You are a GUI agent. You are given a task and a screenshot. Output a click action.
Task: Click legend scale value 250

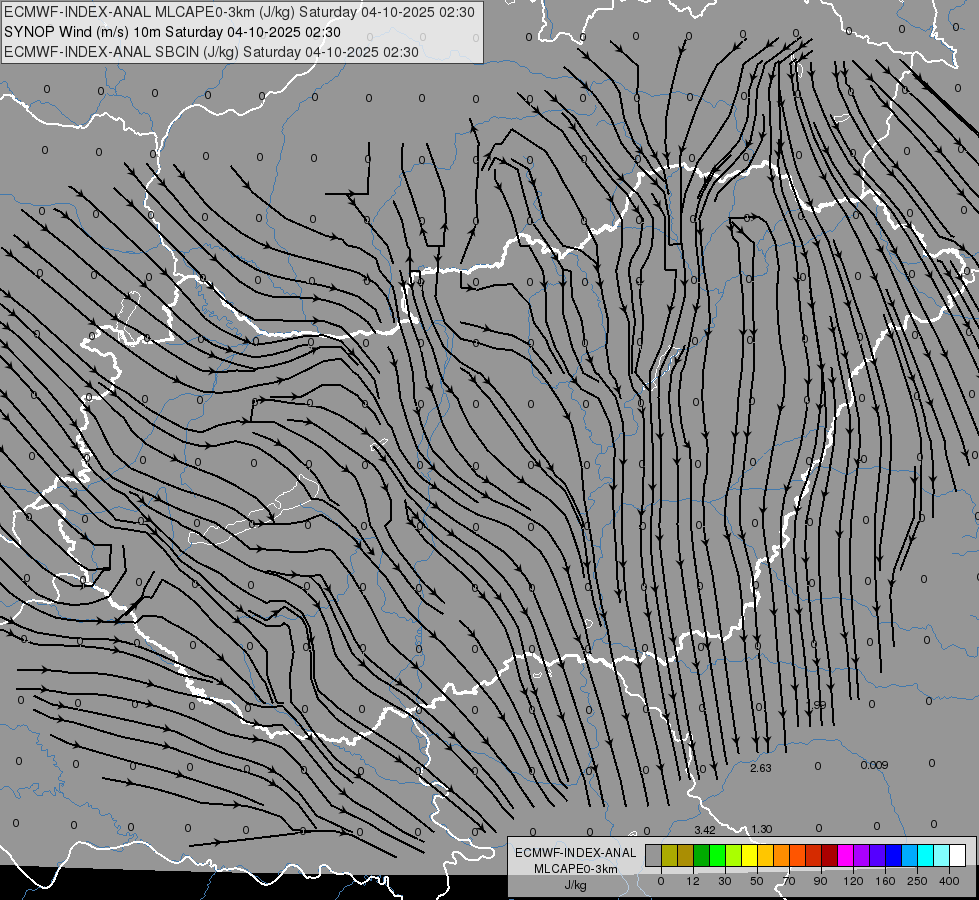[917, 881]
